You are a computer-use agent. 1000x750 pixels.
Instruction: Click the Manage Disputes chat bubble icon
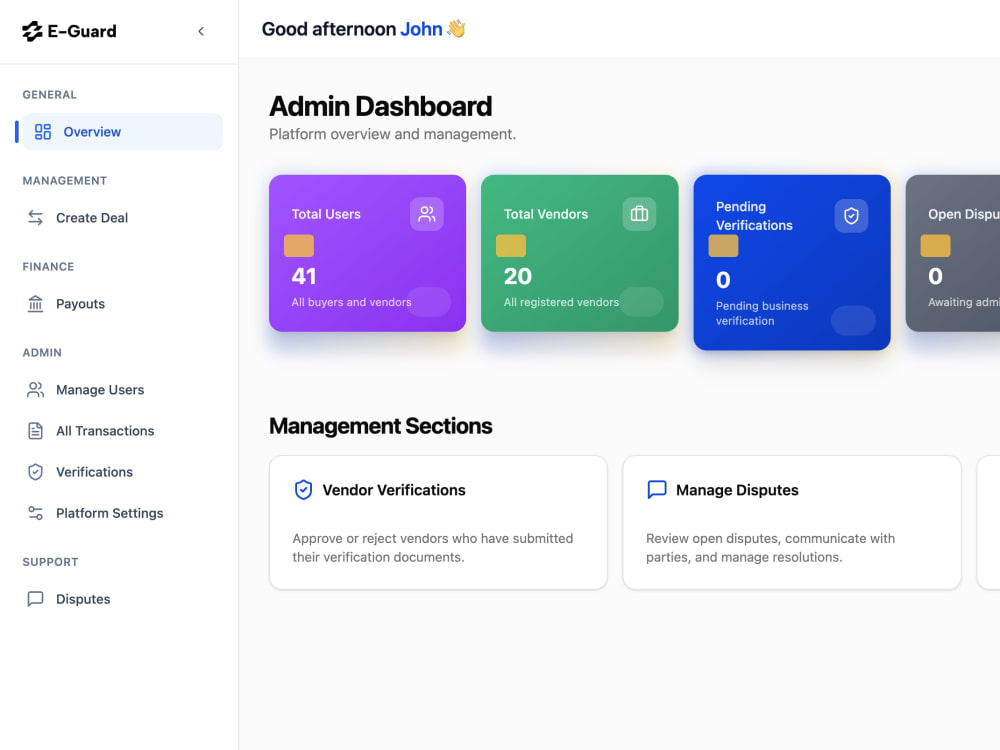pos(657,490)
